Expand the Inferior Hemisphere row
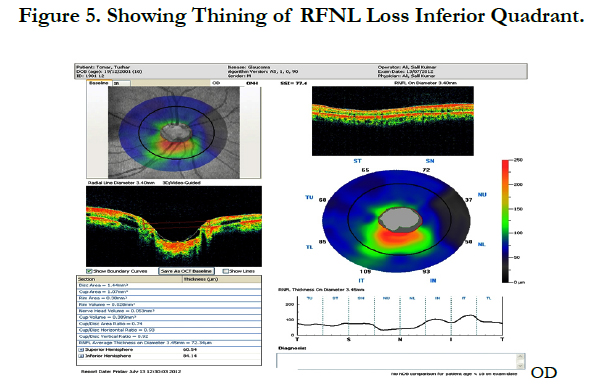 pyautogui.click(x=81, y=356)
